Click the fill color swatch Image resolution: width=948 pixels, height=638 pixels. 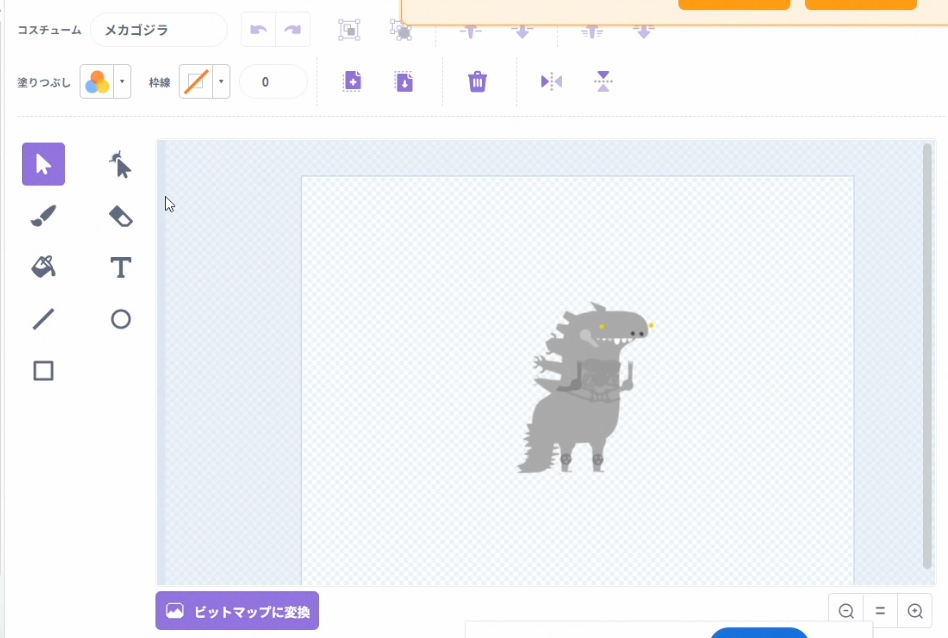pos(97,82)
